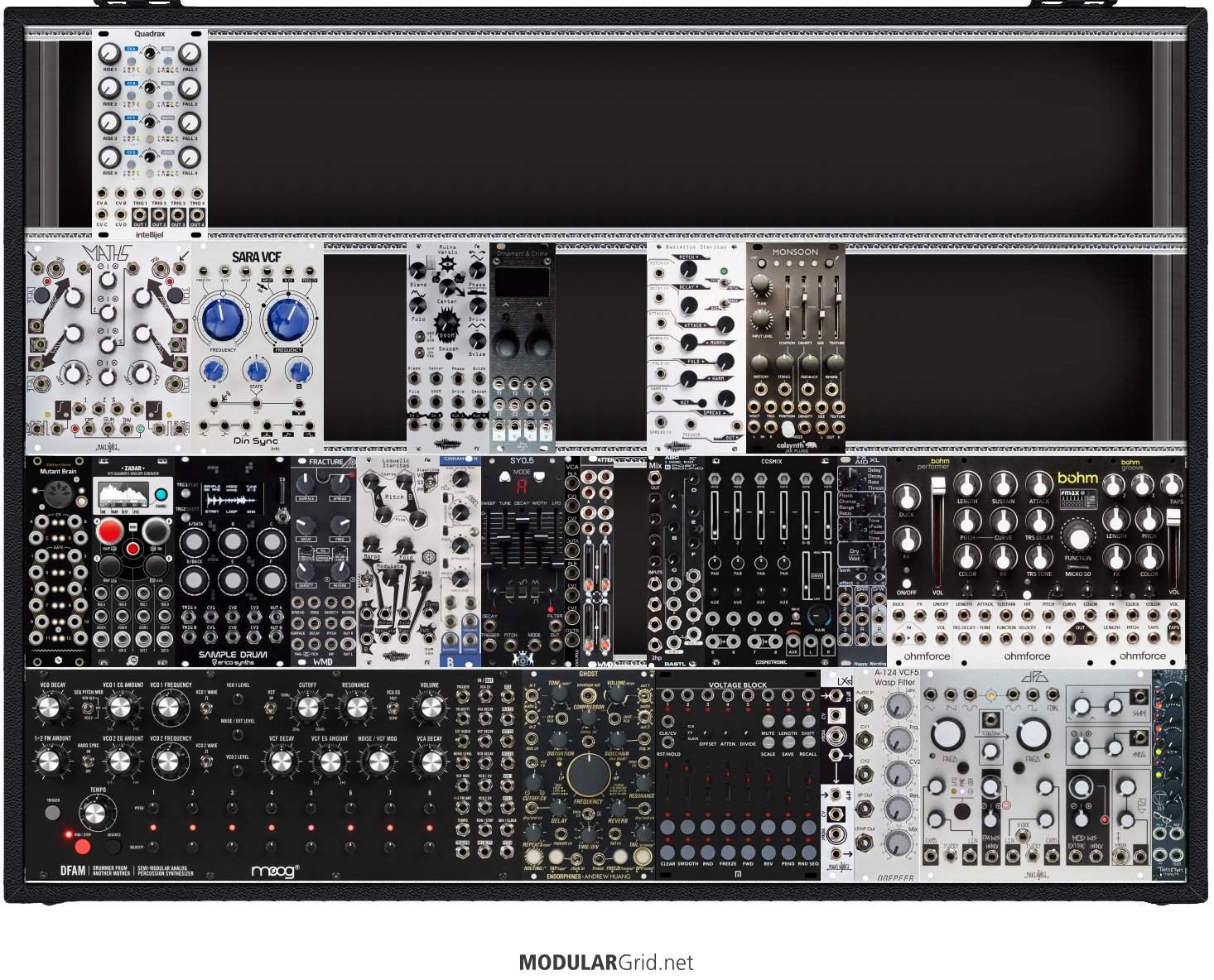The width and height of the screenshot is (1214, 980).
Task: Click the Quadrax OUT 4 jack
Action: click(x=197, y=214)
